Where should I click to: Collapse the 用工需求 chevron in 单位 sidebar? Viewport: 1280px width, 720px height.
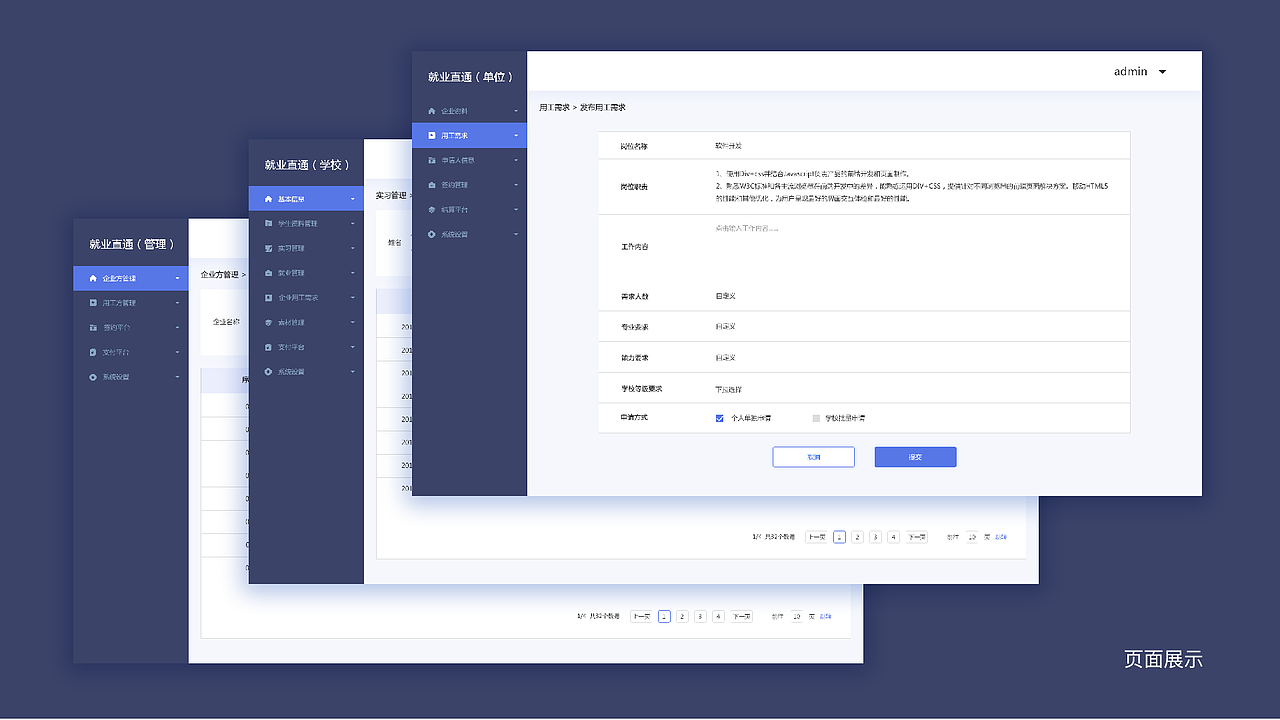click(516, 135)
